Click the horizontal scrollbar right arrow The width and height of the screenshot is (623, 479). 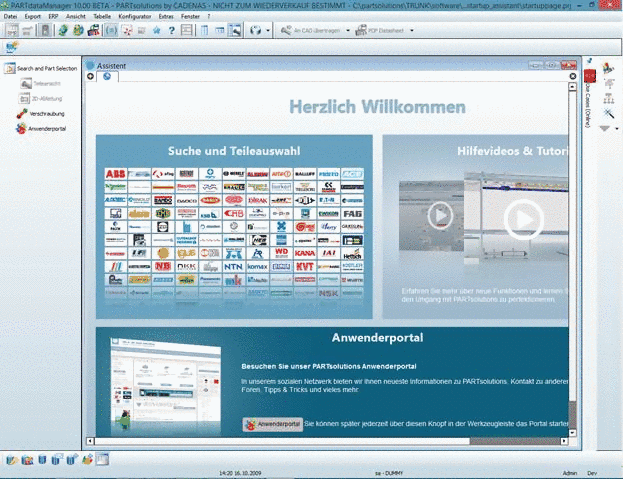pyautogui.click(x=564, y=441)
